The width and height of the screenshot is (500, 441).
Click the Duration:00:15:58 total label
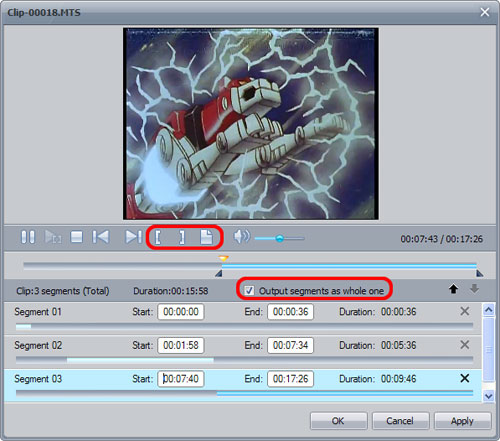[x=171, y=291]
